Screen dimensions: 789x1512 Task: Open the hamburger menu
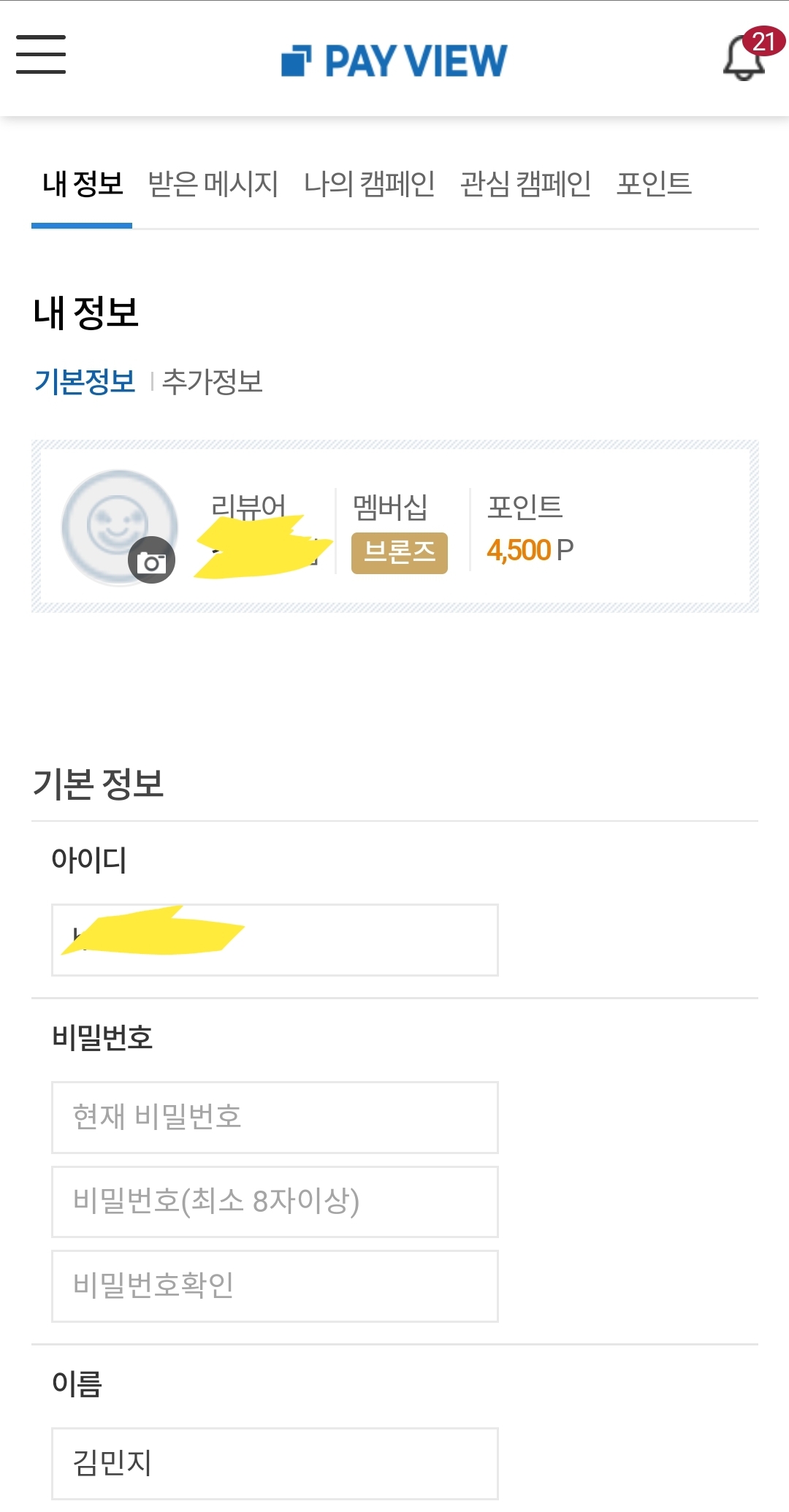pyautogui.click(x=41, y=55)
